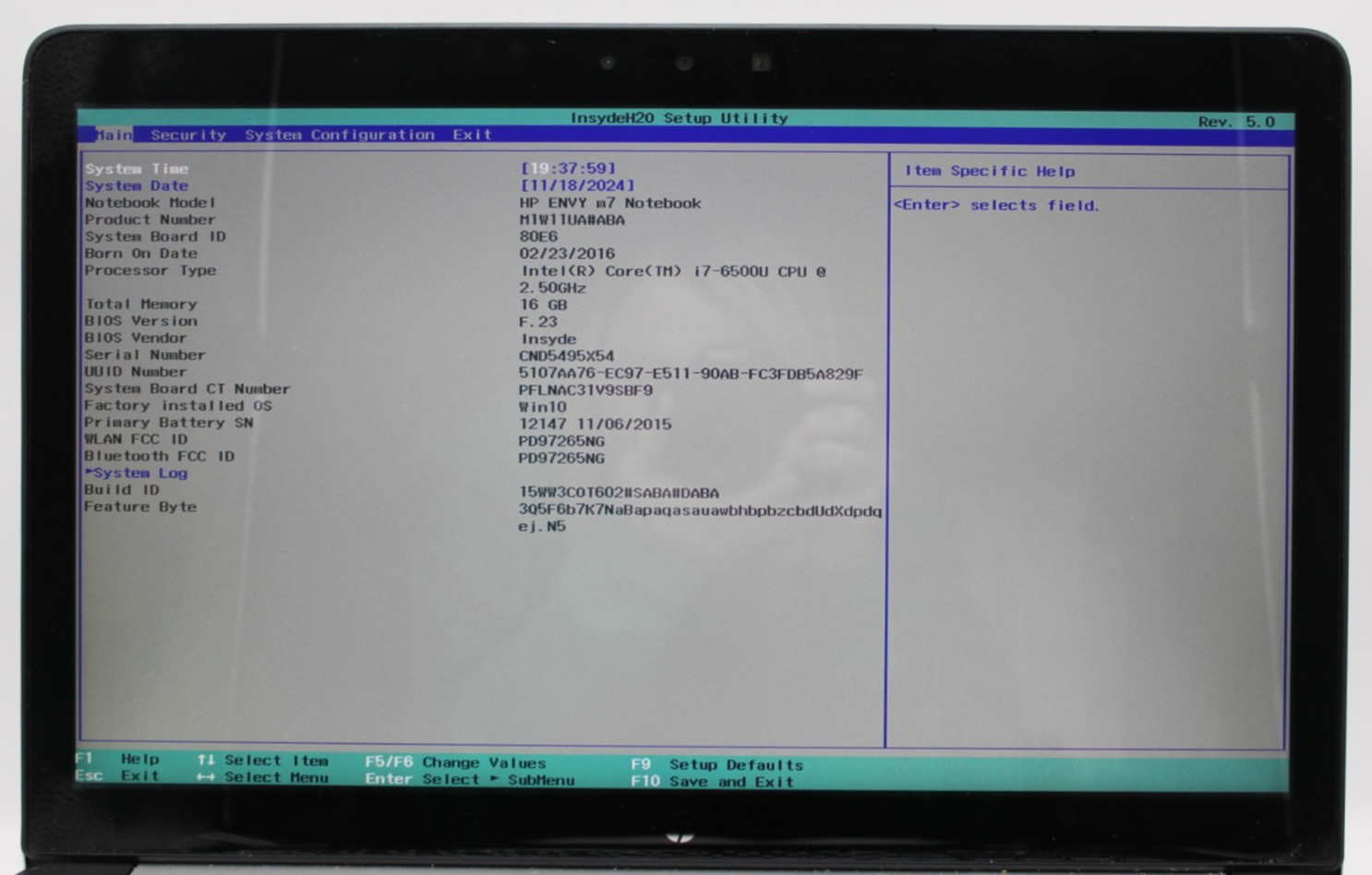Image resolution: width=1372 pixels, height=875 pixels.
Task: Click Primary Battery SN label
Action: coord(169,423)
